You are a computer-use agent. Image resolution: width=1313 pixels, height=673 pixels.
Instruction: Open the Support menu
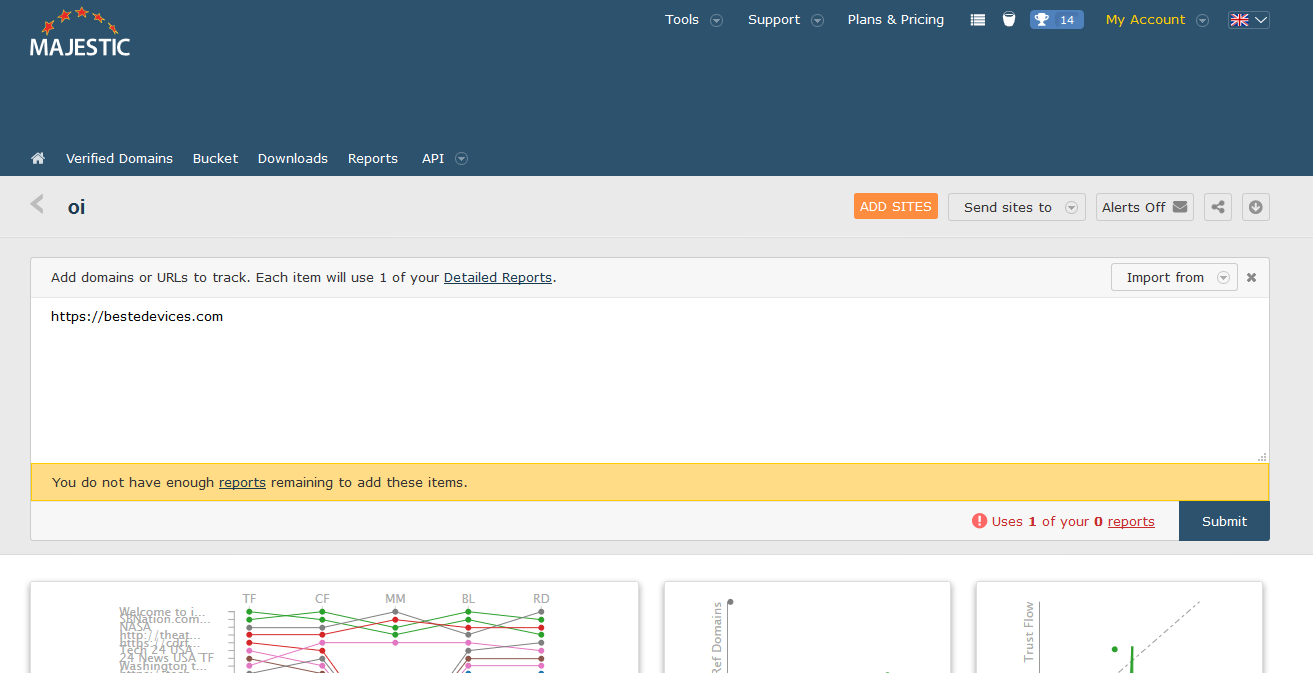(774, 20)
